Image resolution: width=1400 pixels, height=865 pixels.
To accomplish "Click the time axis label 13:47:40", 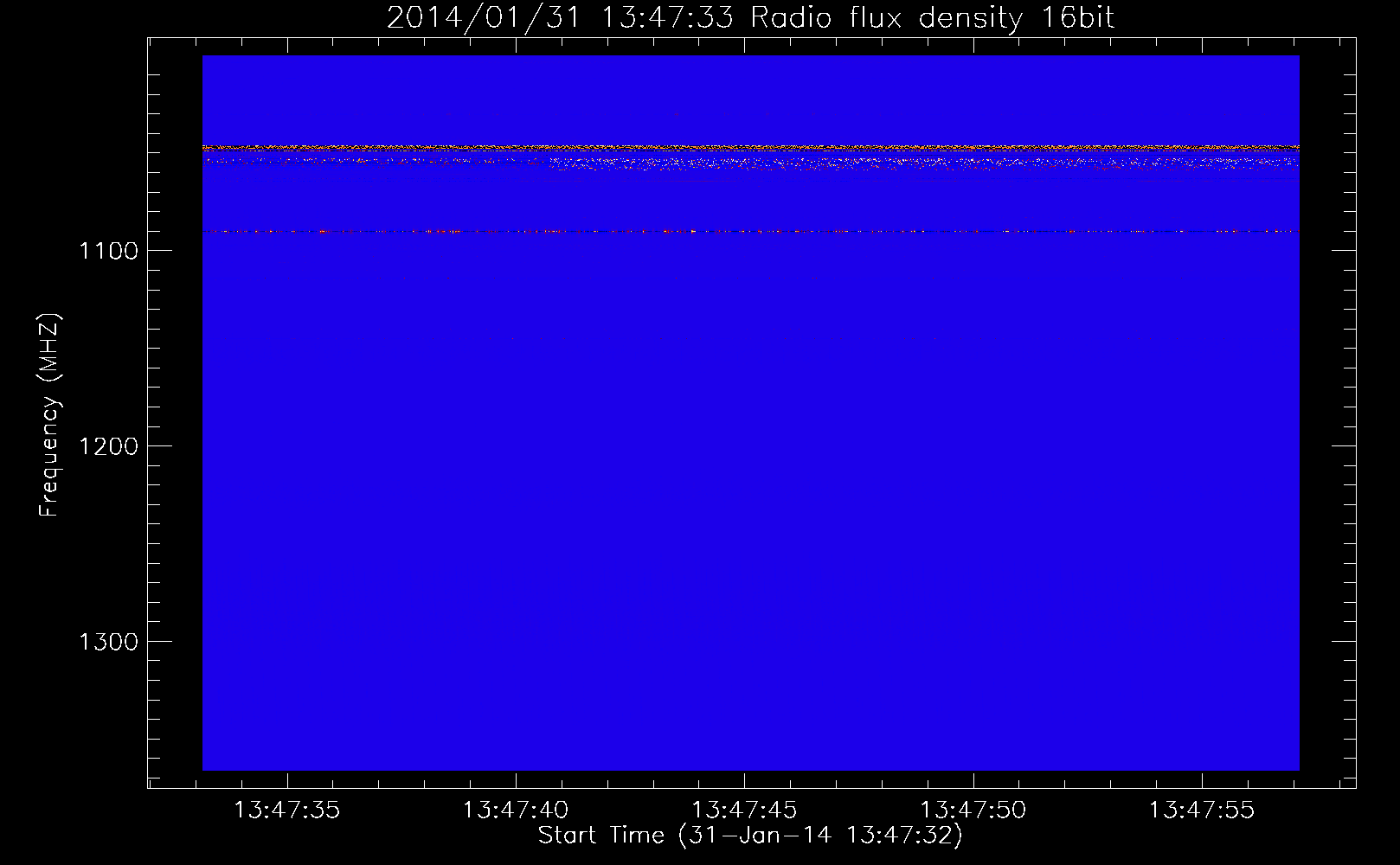I will pos(516,811).
